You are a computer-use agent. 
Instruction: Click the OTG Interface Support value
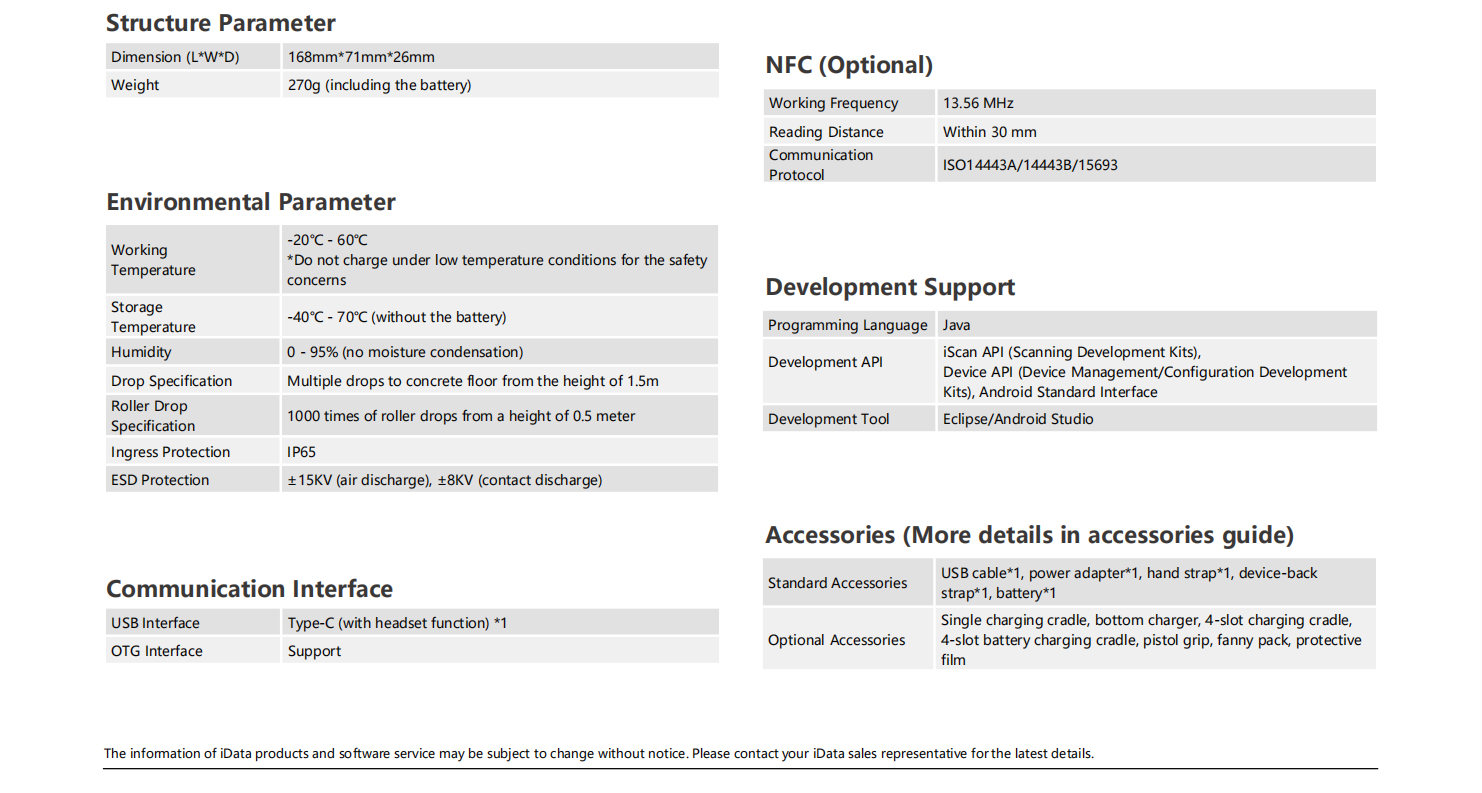click(x=314, y=651)
